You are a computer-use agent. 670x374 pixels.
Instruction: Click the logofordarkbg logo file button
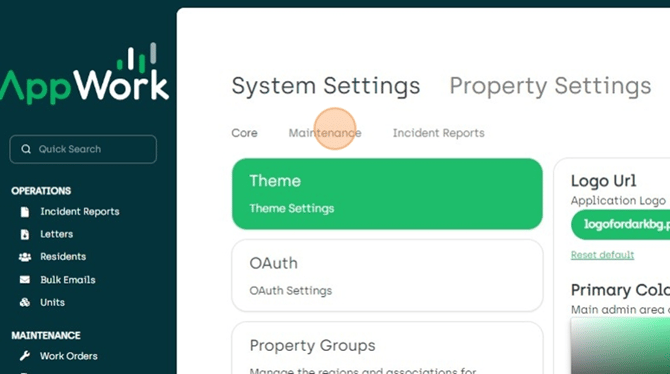(620, 224)
